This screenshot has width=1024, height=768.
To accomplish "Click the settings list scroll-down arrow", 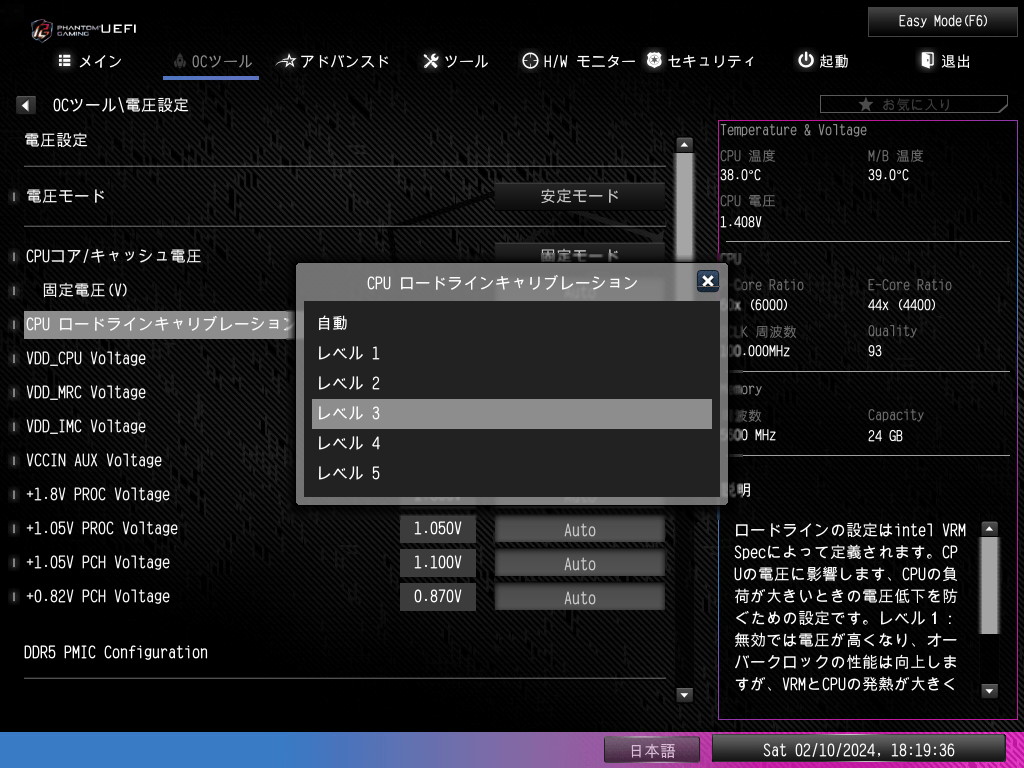I will pos(684,695).
